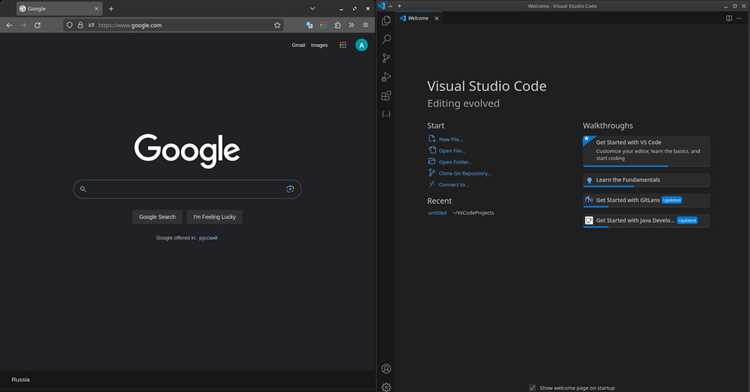Bookmark this page with the star icon
The height and width of the screenshot is (392, 750).
(277, 25)
